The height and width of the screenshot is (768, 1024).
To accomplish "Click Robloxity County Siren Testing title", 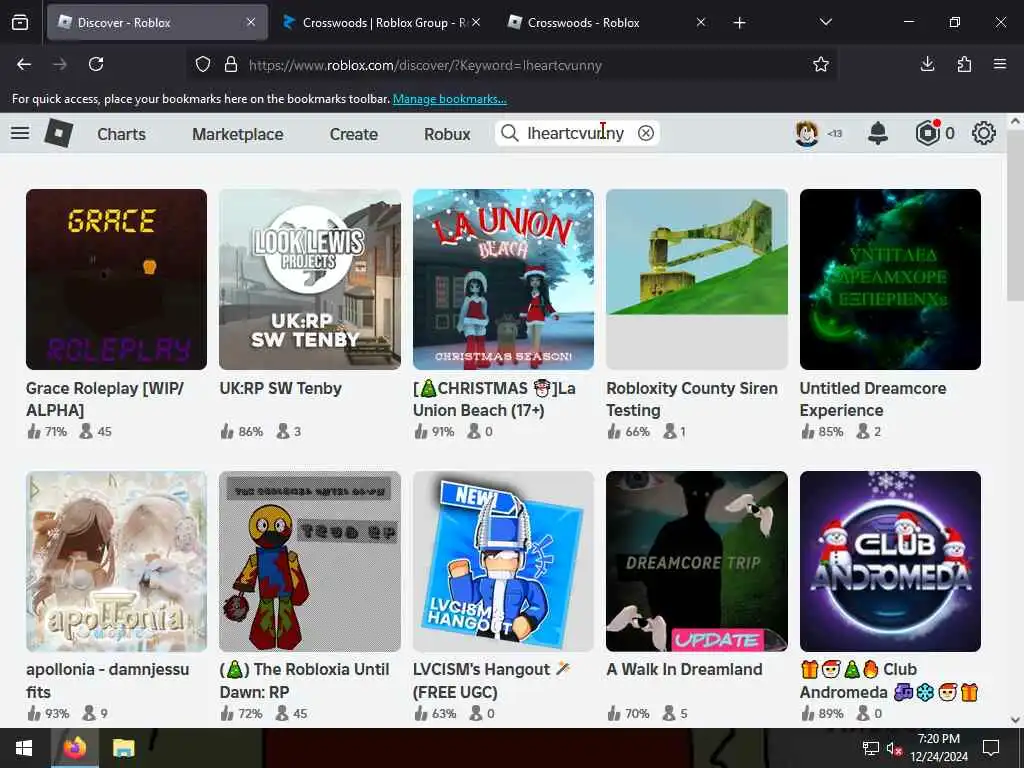I will [692, 399].
